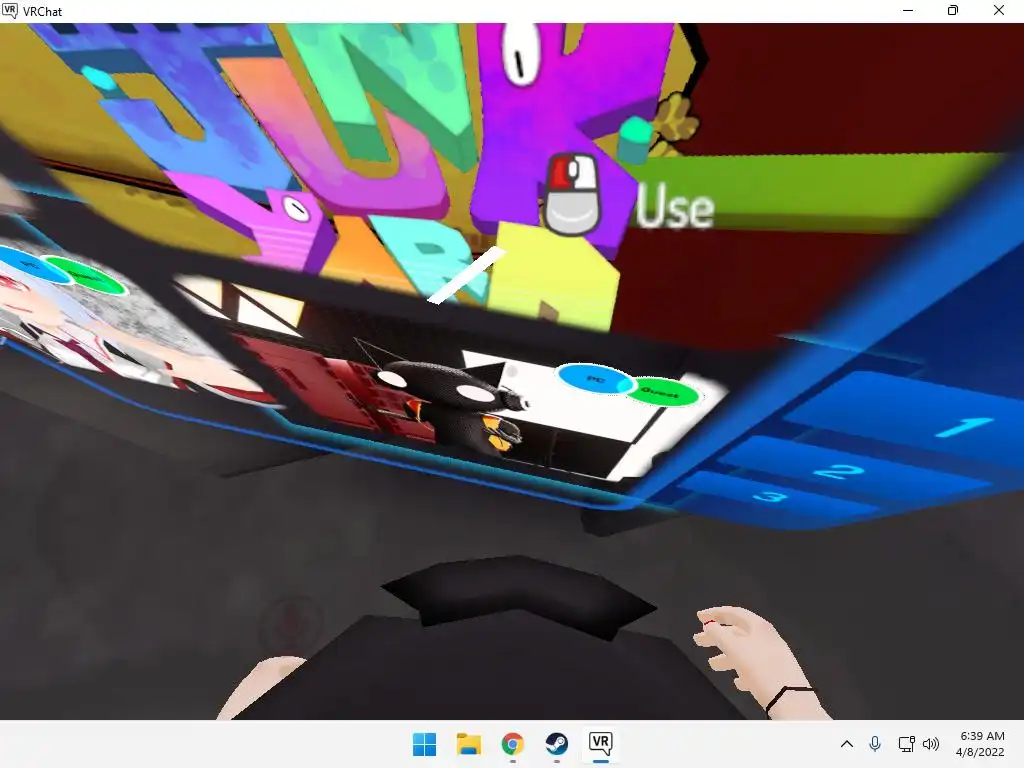Click the mouse Use prompt icon
Image resolution: width=1024 pixels, height=768 pixels.
pos(573,193)
